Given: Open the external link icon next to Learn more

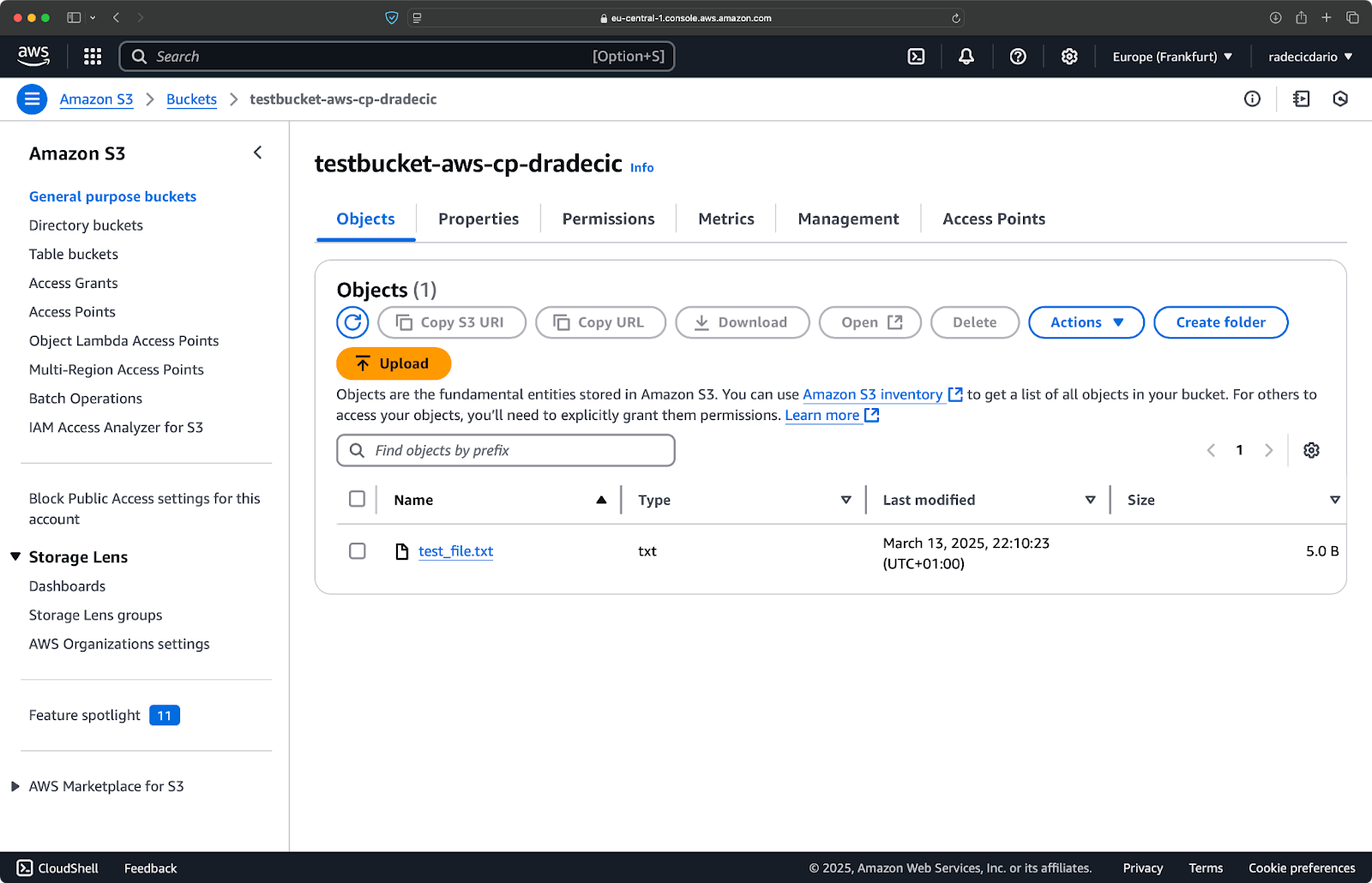Looking at the screenshot, I should 872,415.
